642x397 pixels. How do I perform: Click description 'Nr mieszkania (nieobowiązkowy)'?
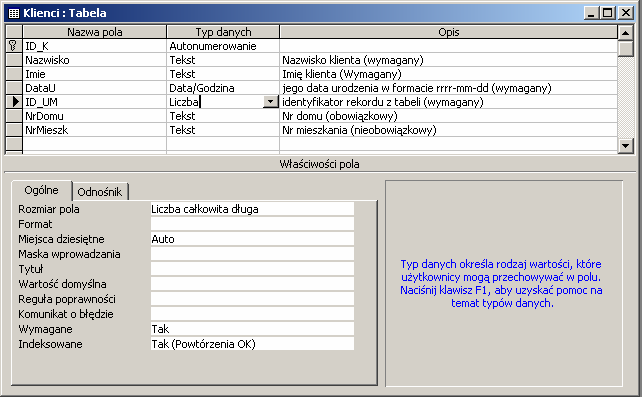[448, 130]
